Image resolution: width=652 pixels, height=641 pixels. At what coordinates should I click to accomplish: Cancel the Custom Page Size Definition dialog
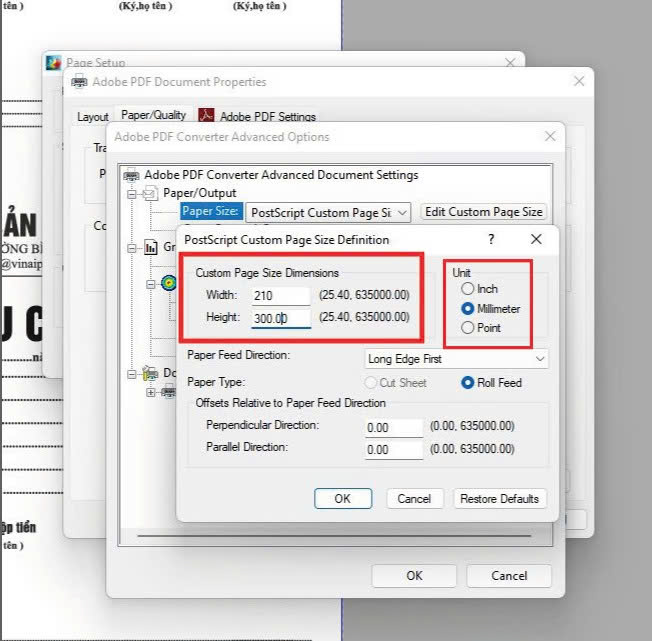point(414,498)
